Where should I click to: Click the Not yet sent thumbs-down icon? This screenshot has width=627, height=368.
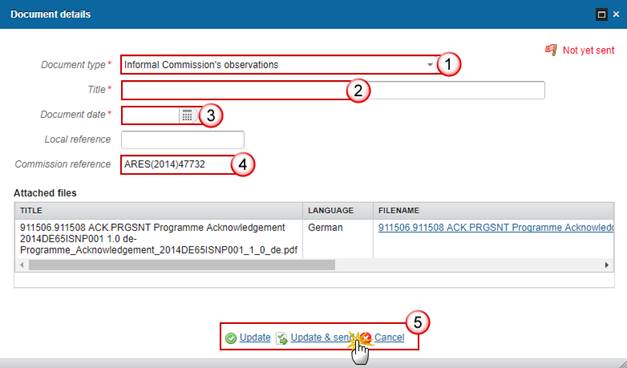[x=551, y=50]
